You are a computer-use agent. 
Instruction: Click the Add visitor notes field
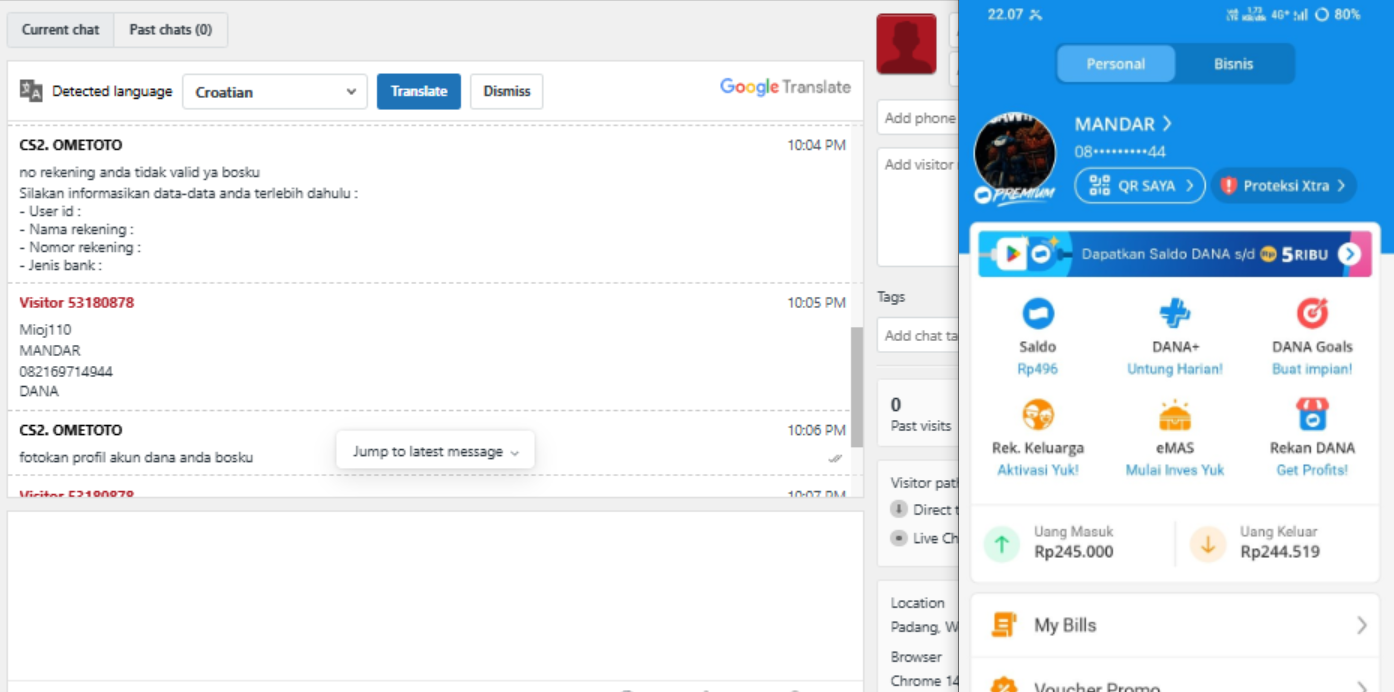(x=918, y=207)
